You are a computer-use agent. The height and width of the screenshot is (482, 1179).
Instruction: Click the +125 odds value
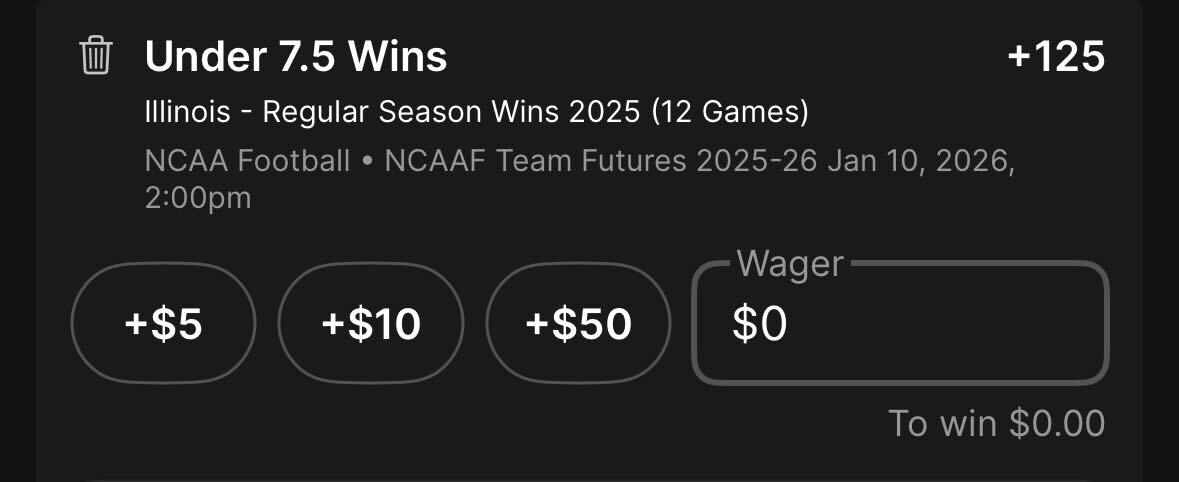point(1056,56)
